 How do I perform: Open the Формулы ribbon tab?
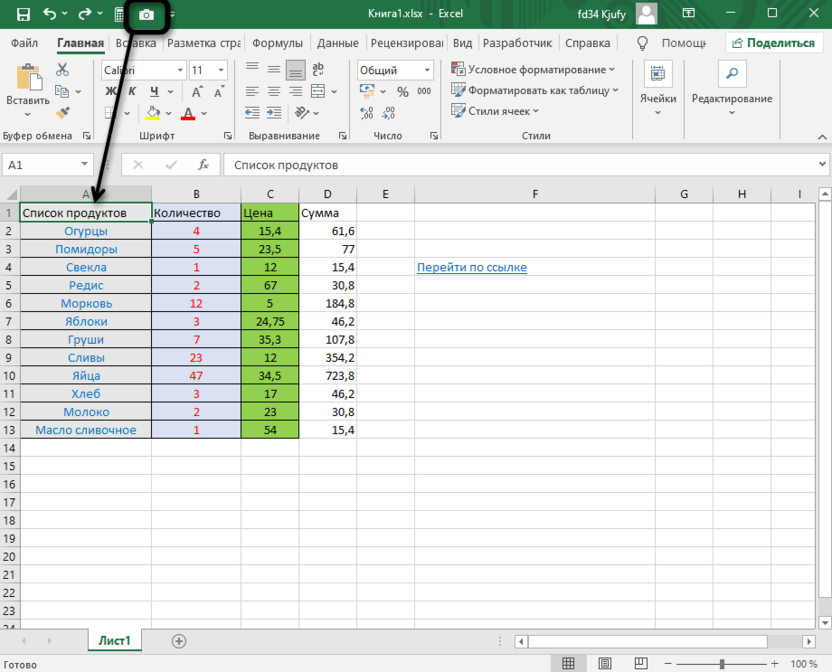[277, 43]
